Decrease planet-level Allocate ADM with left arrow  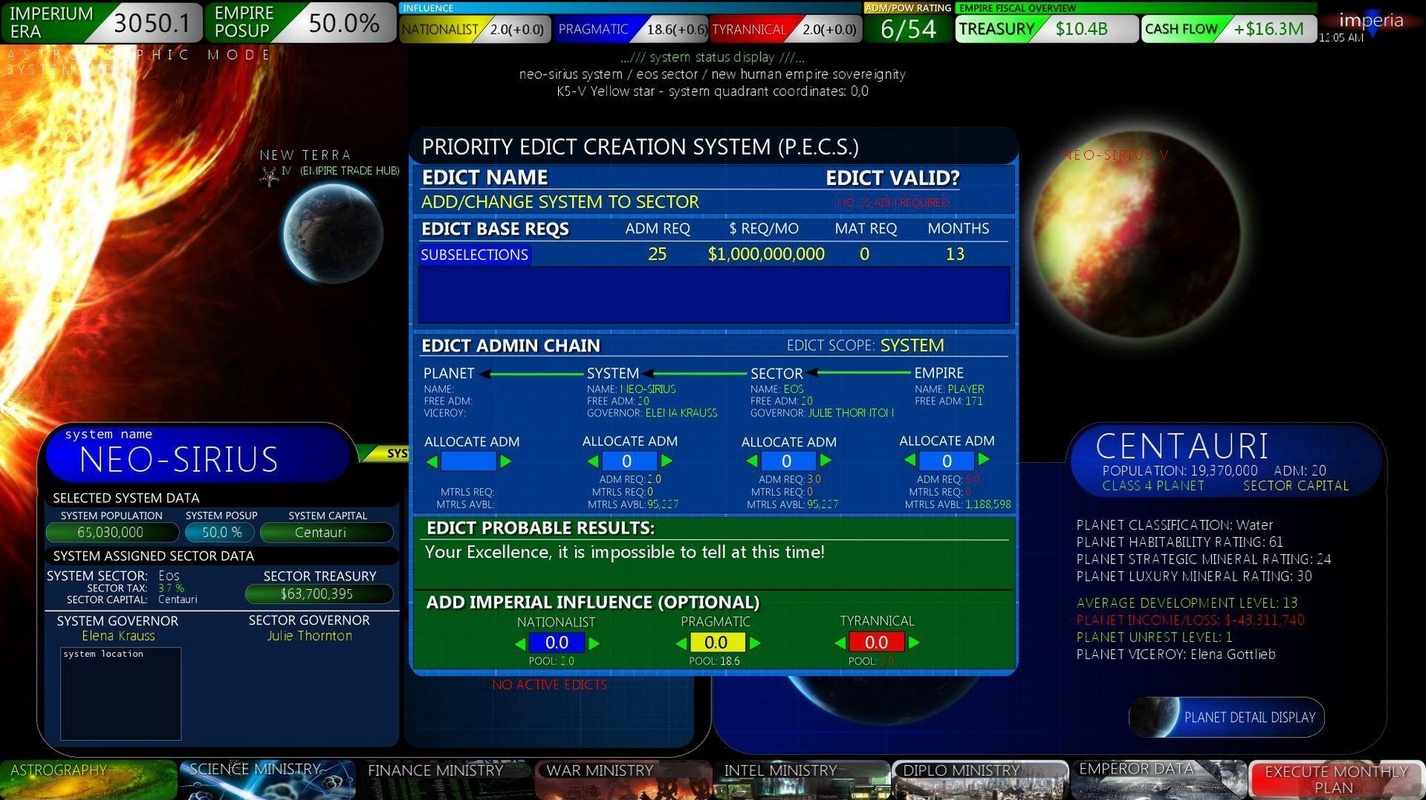[432, 461]
